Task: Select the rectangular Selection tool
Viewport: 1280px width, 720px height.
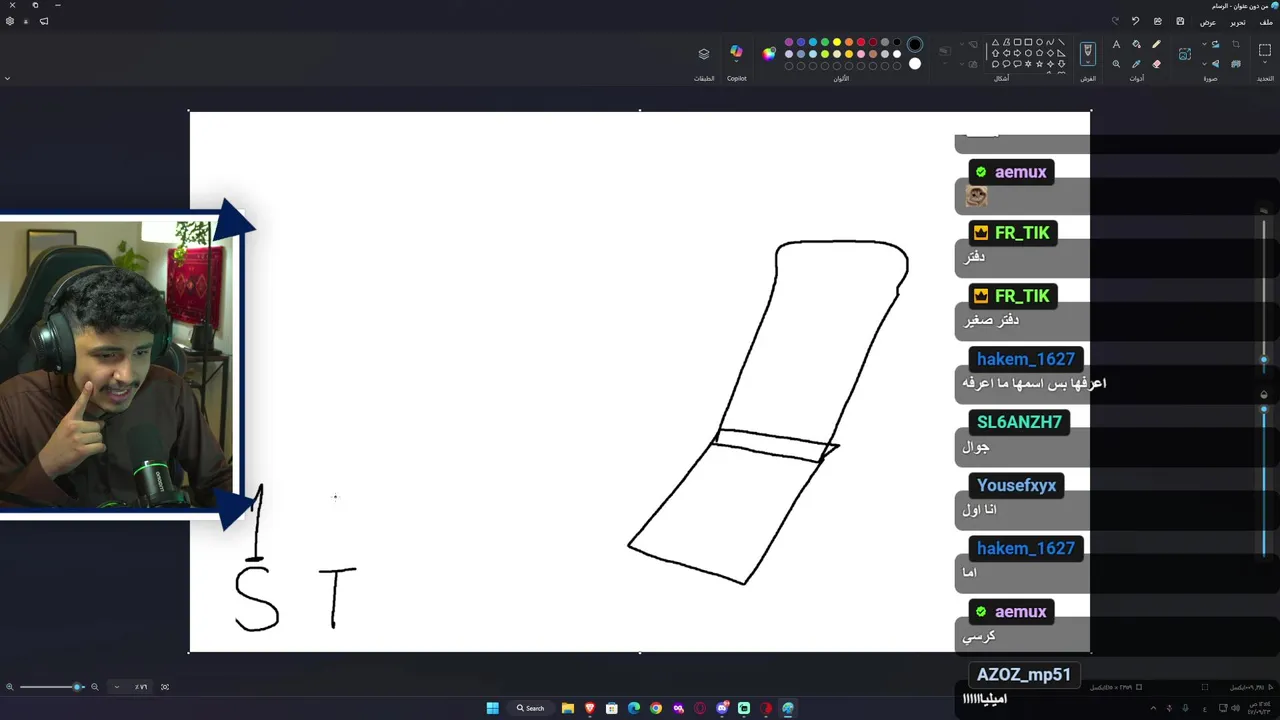Action: 1265,49
